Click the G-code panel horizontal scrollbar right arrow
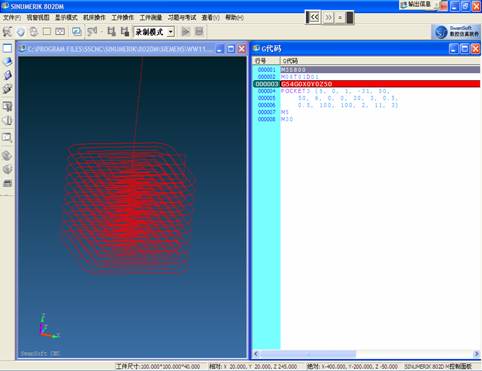This screenshot has height=371, width=482. coord(476,354)
